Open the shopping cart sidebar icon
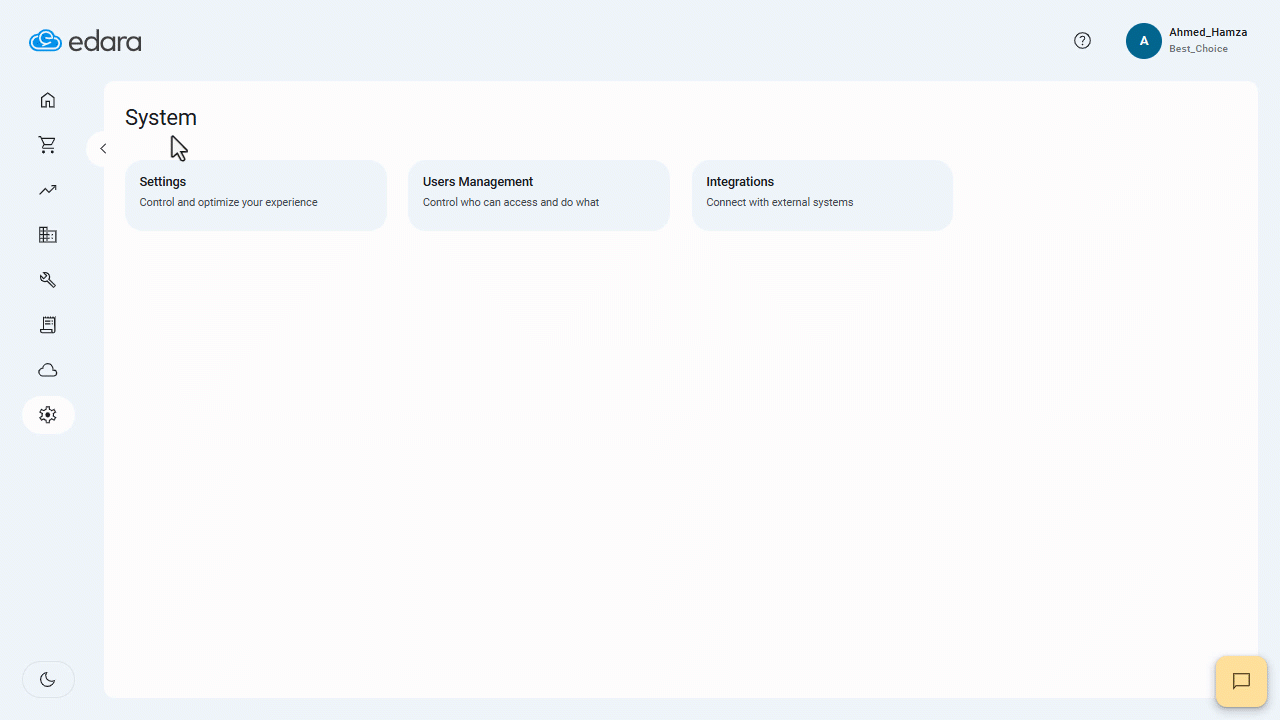Viewport: 1280px width, 720px height. pos(47,145)
